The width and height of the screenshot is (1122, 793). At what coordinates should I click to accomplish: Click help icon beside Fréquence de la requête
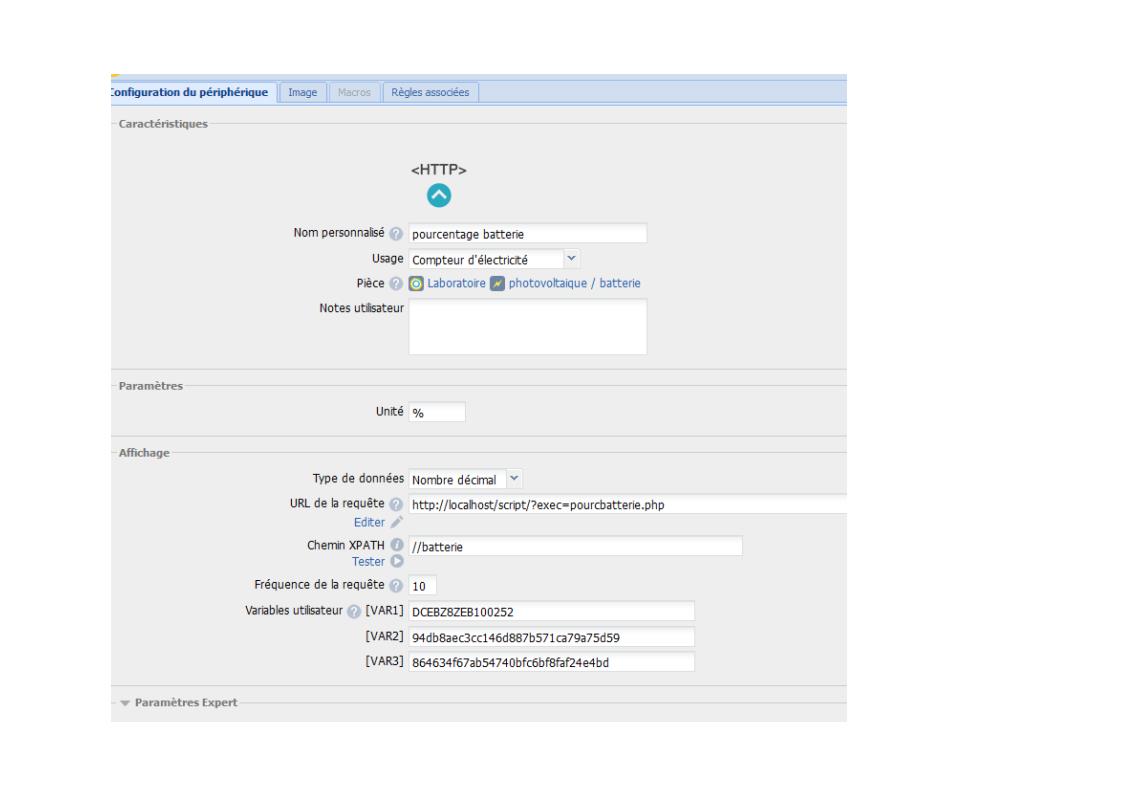[396, 585]
